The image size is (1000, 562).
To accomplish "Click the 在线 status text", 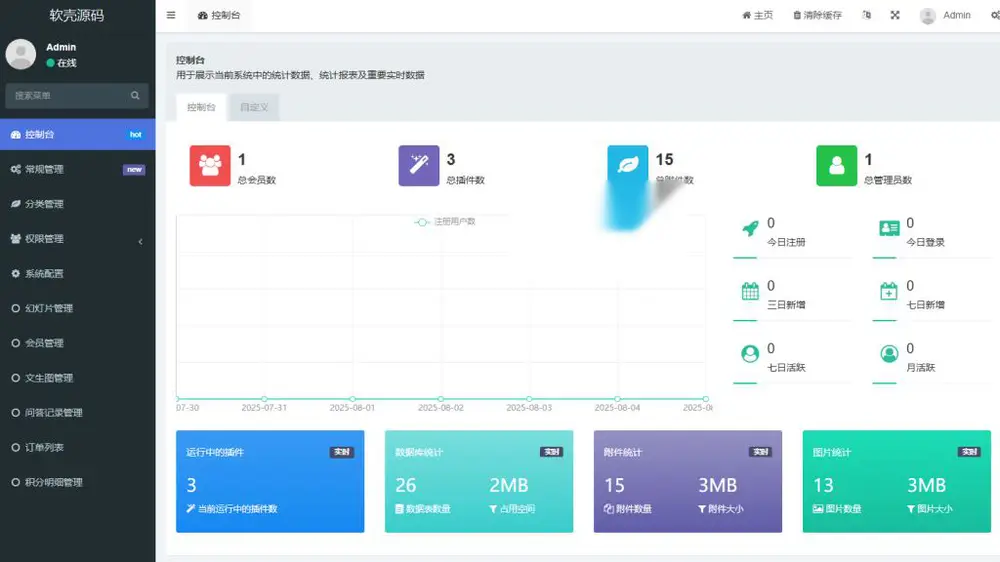I will 66,63.
